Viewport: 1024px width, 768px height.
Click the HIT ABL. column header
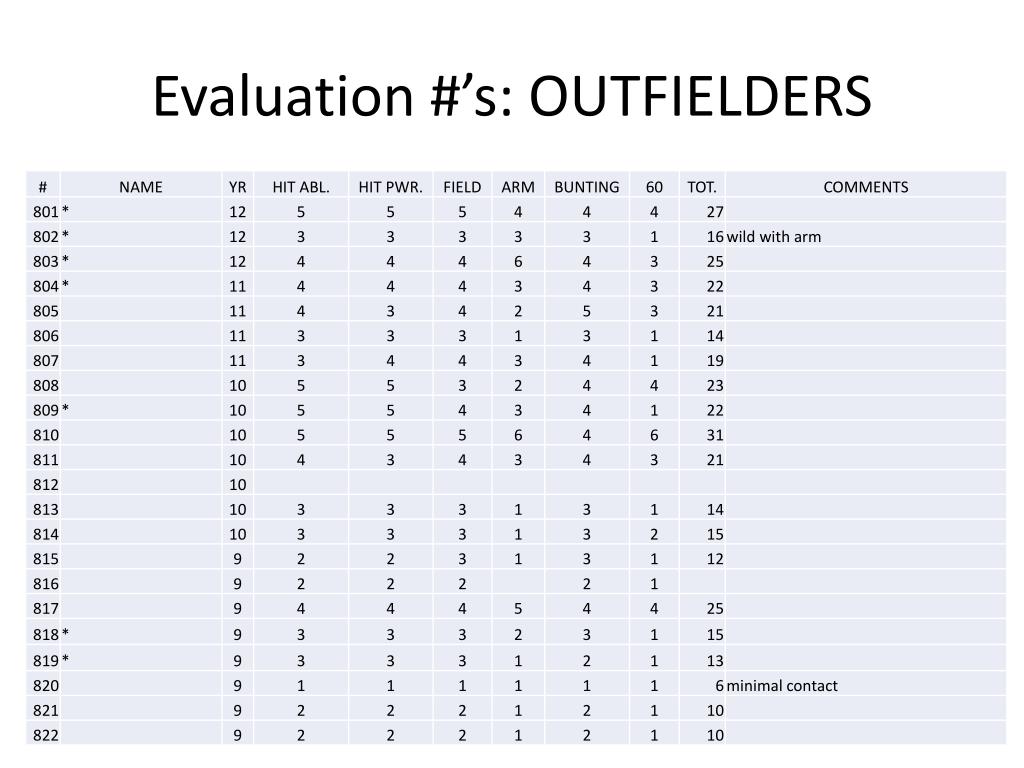pos(301,187)
